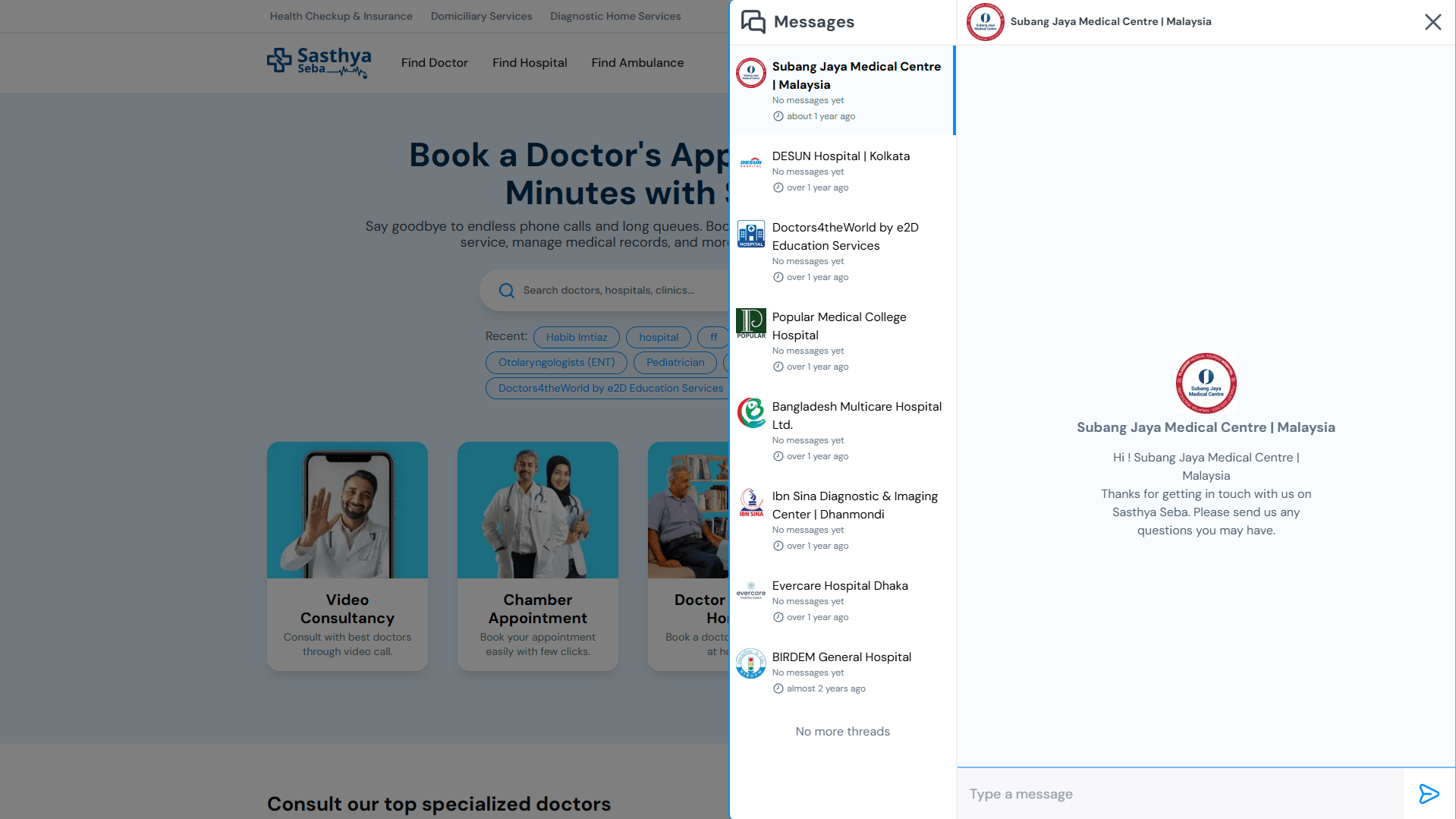Click the 'almost 2 years ago' timestamp
The image size is (1456, 819).
pos(825,688)
